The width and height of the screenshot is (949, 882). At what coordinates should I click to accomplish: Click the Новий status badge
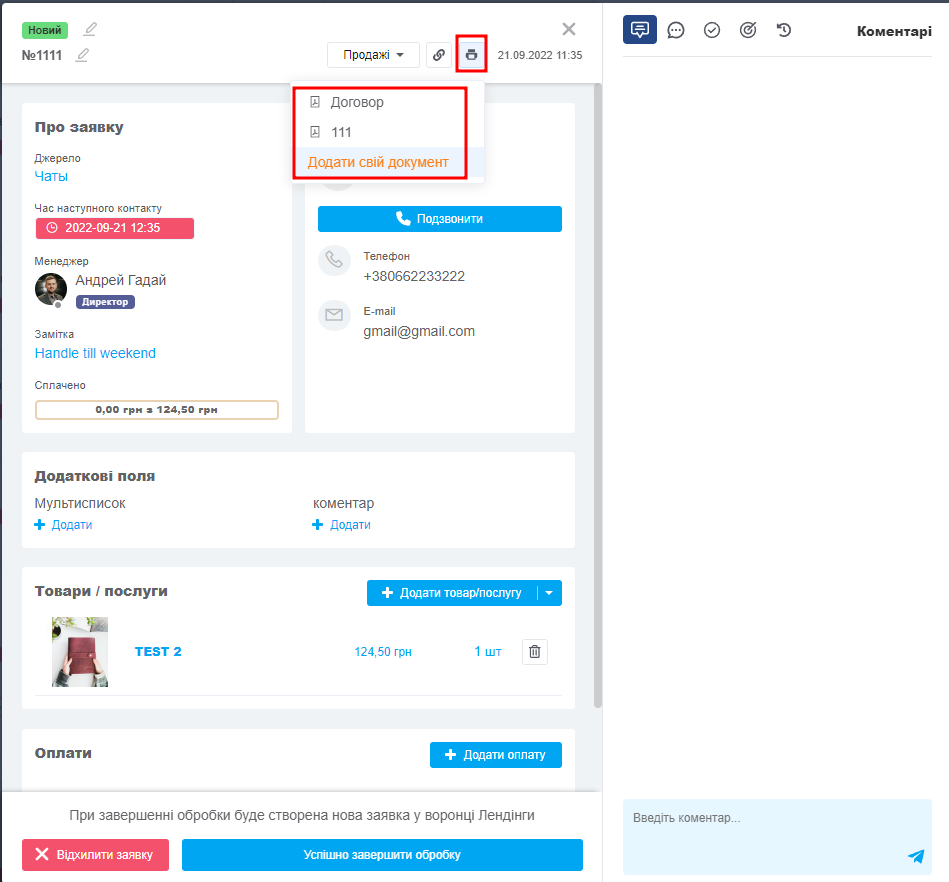pyautogui.click(x=45, y=30)
